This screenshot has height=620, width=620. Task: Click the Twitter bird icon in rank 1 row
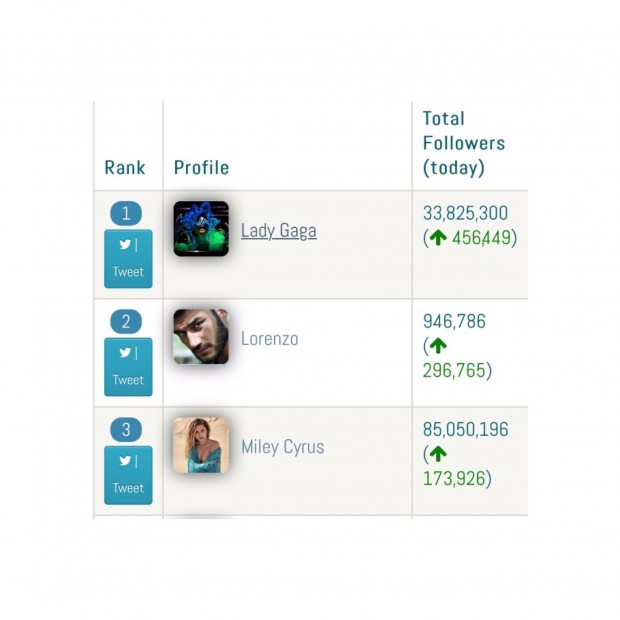124,245
